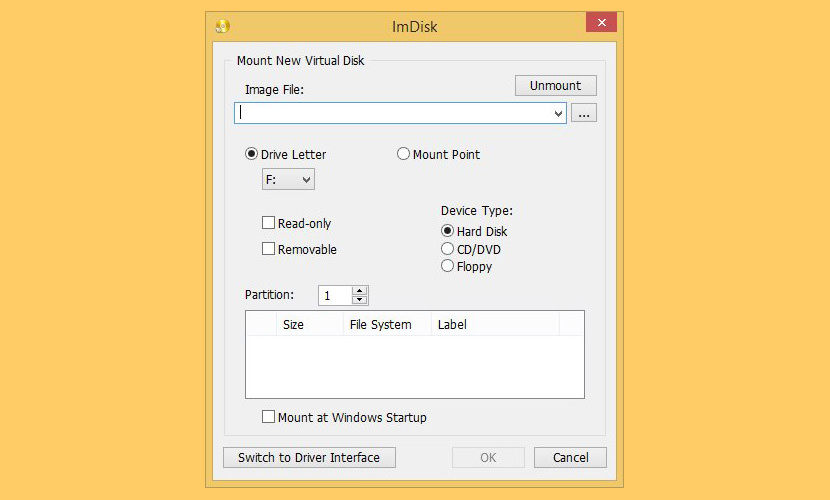The image size is (830, 500).
Task: Close the ImDisk window
Action: click(x=601, y=22)
